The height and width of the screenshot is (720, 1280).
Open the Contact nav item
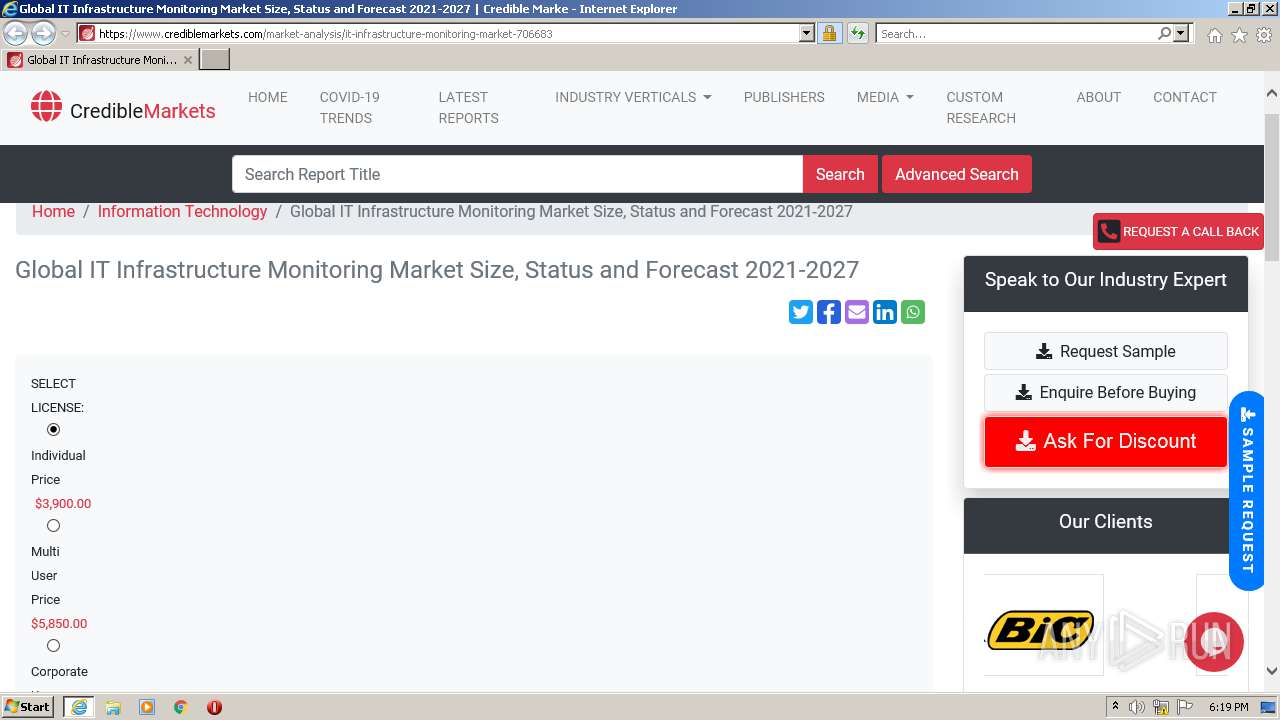click(1185, 97)
